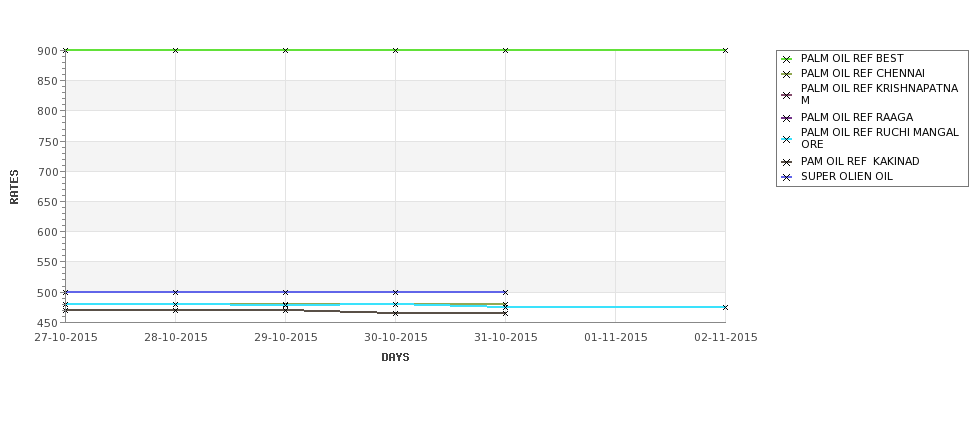Click the 900 point on 29-10-2015

tap(285, 50)
